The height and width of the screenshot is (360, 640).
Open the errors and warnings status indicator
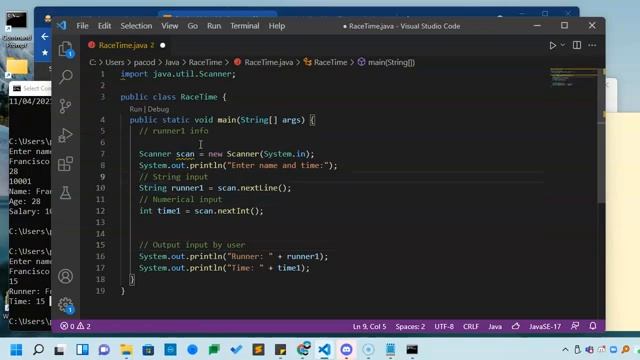click(x=76, y=326)
